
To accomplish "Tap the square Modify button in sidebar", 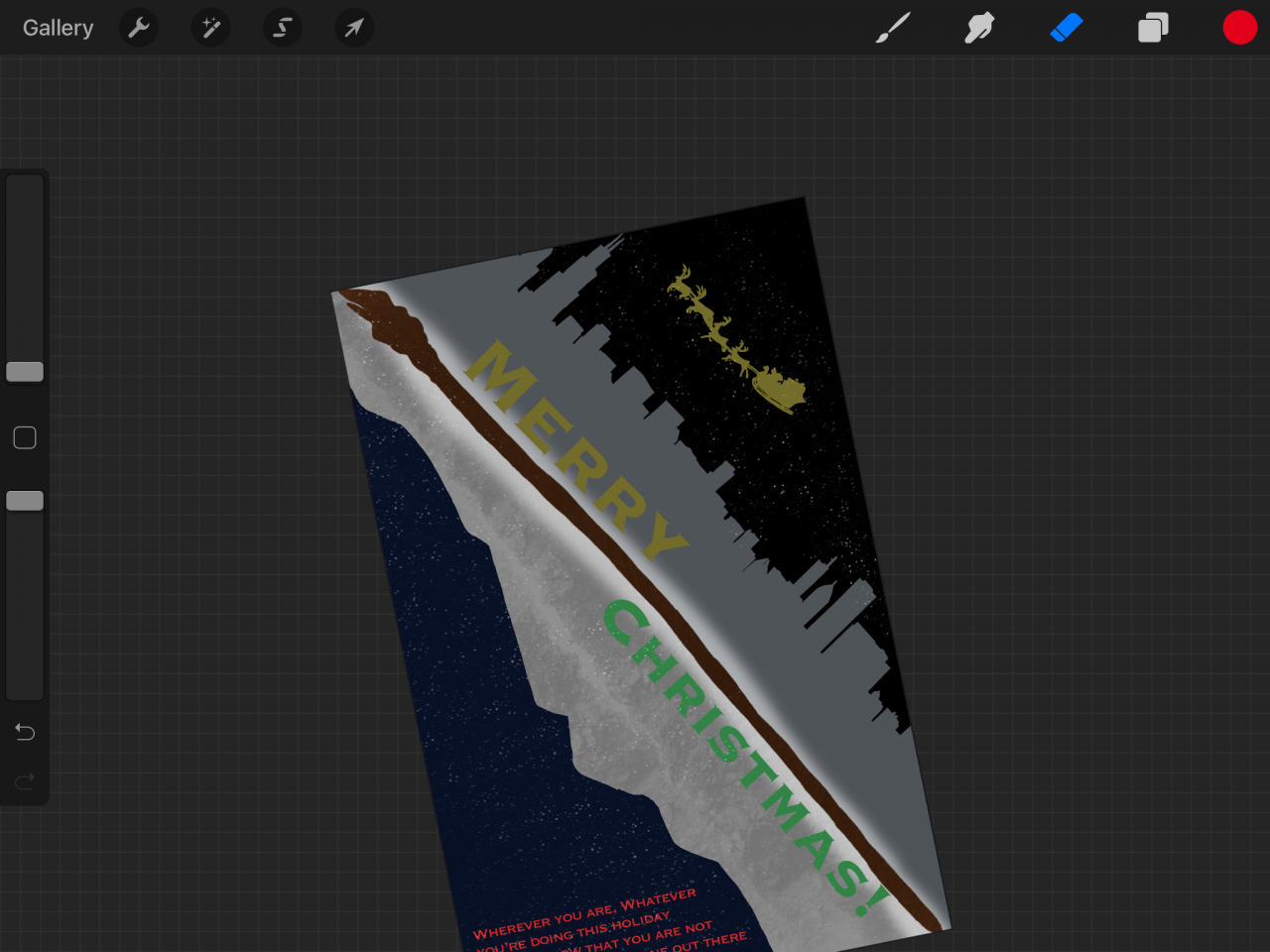I will 25,437.
